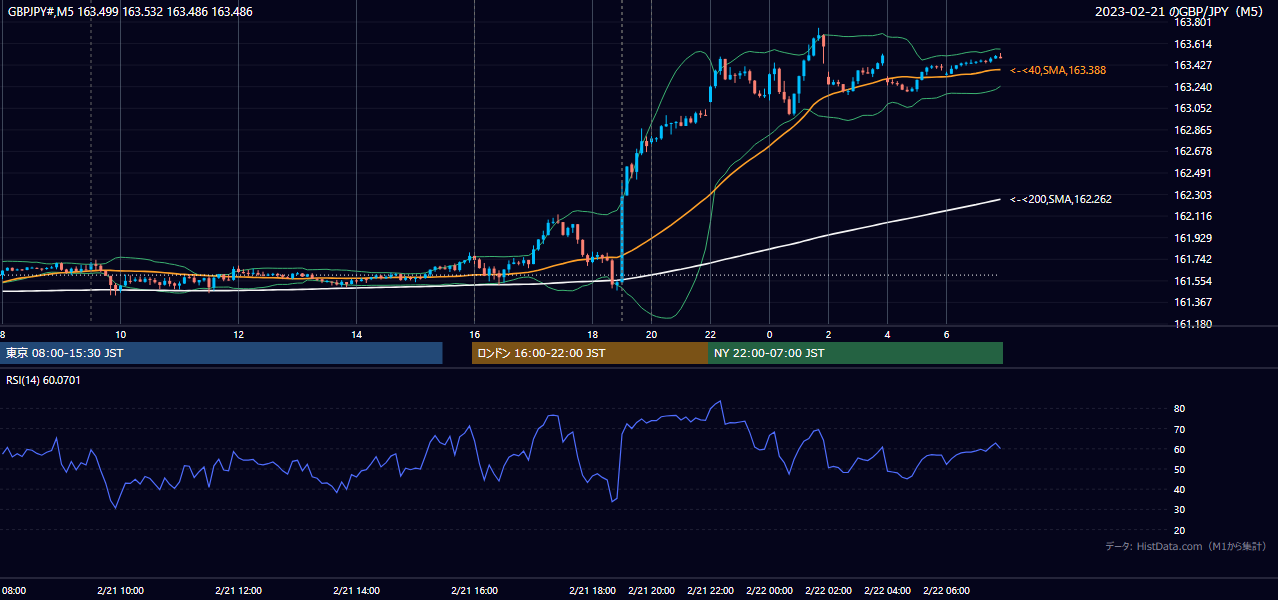1278x600 pixels.
Task: Click RSI scale value 60
Action: (x=1179, y=449)
